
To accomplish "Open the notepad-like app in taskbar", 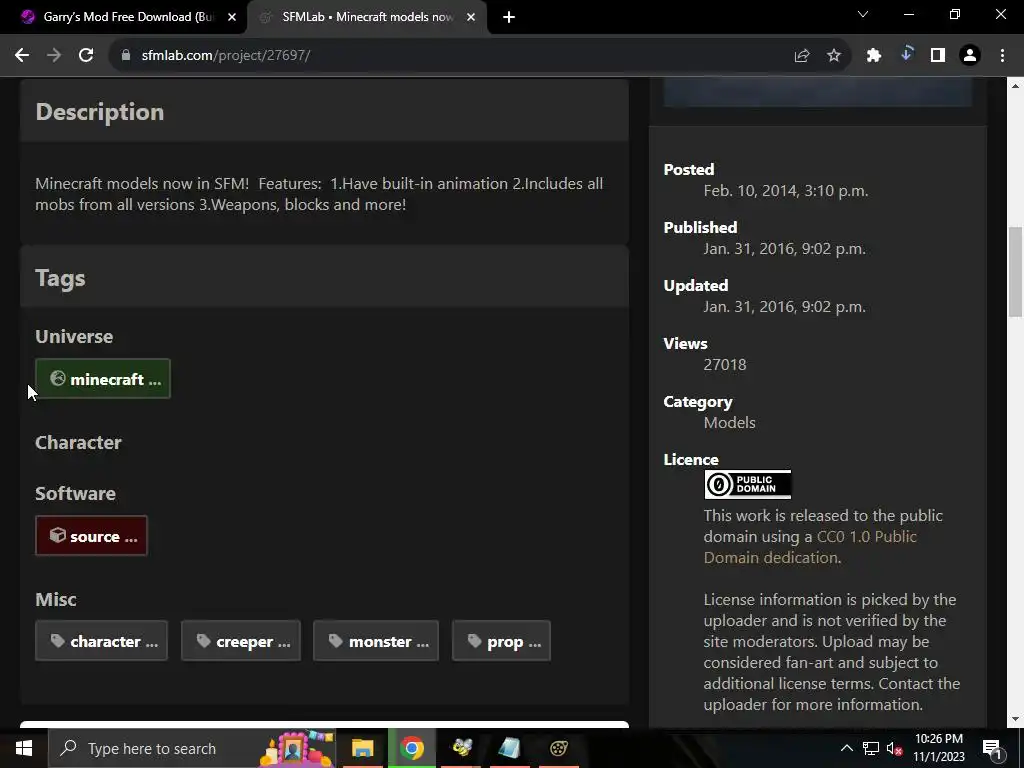I will coord(510,748).
